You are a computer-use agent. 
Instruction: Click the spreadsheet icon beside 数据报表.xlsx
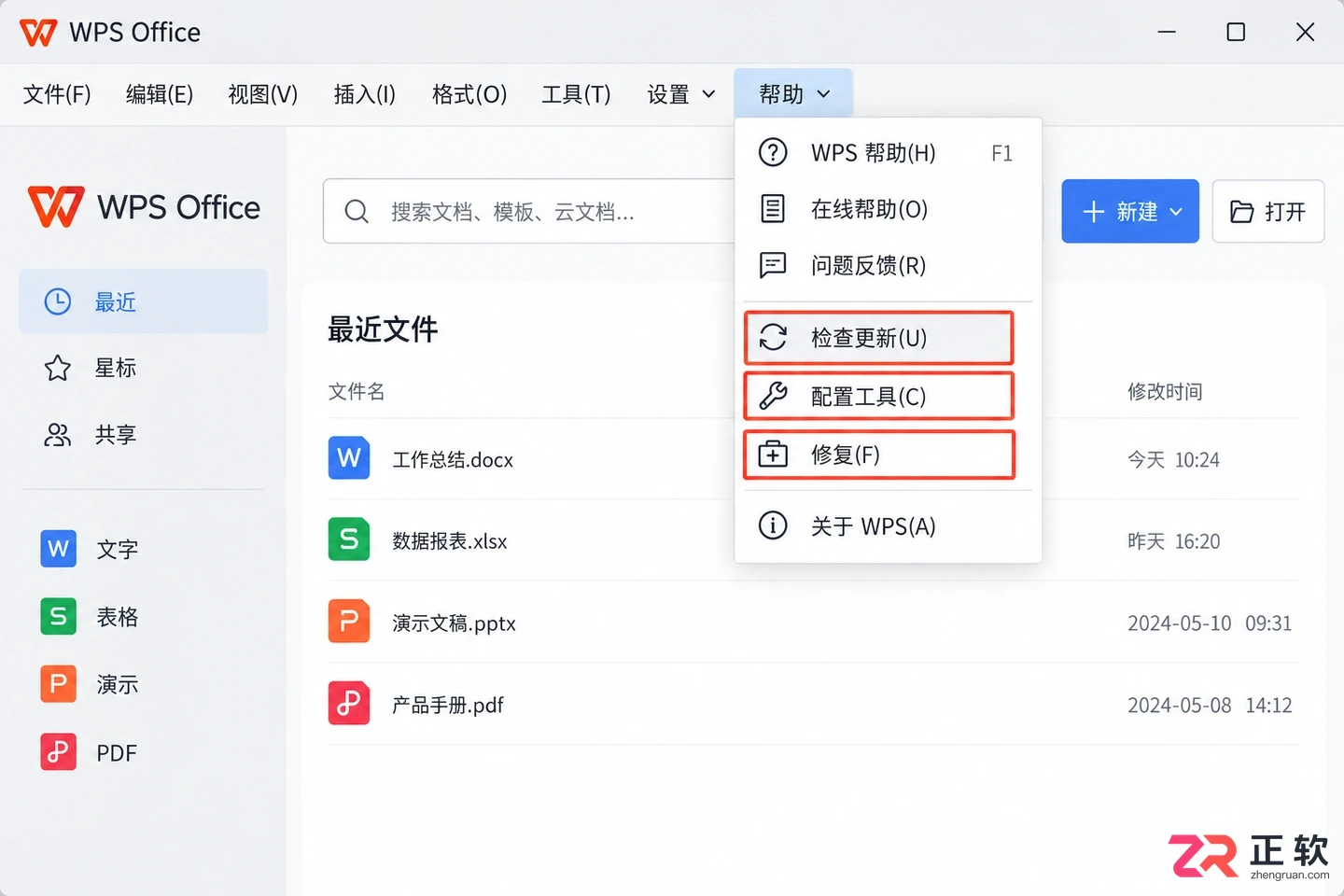click(x=349, y=539)
